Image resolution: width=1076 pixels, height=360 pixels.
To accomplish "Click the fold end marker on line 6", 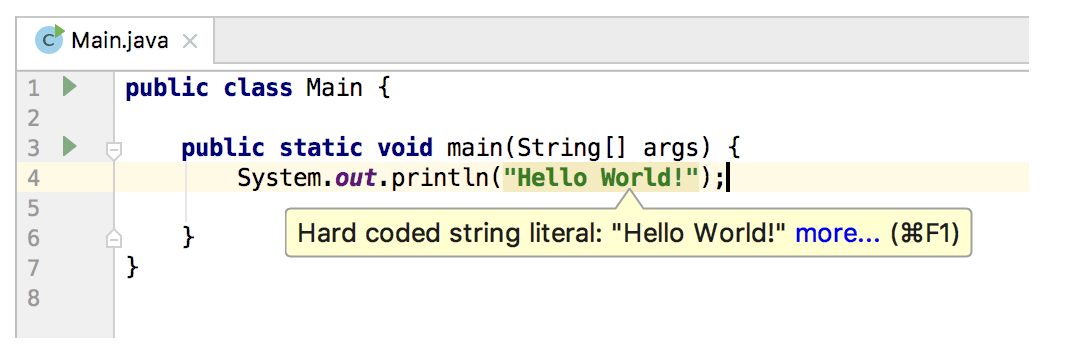I will (114, 238).
